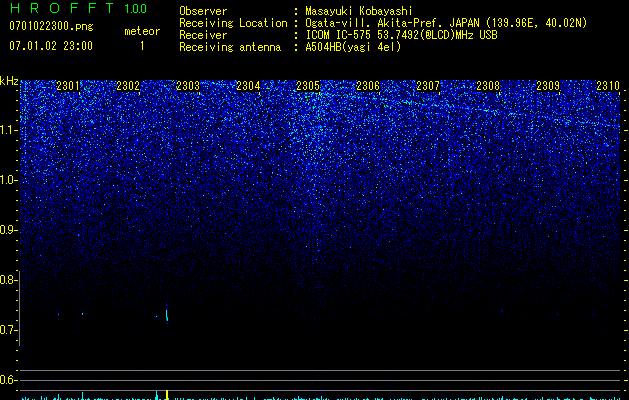The image size is (629, 400).
Task: Click the 2310 time tick label
Action: pos(608,86)
